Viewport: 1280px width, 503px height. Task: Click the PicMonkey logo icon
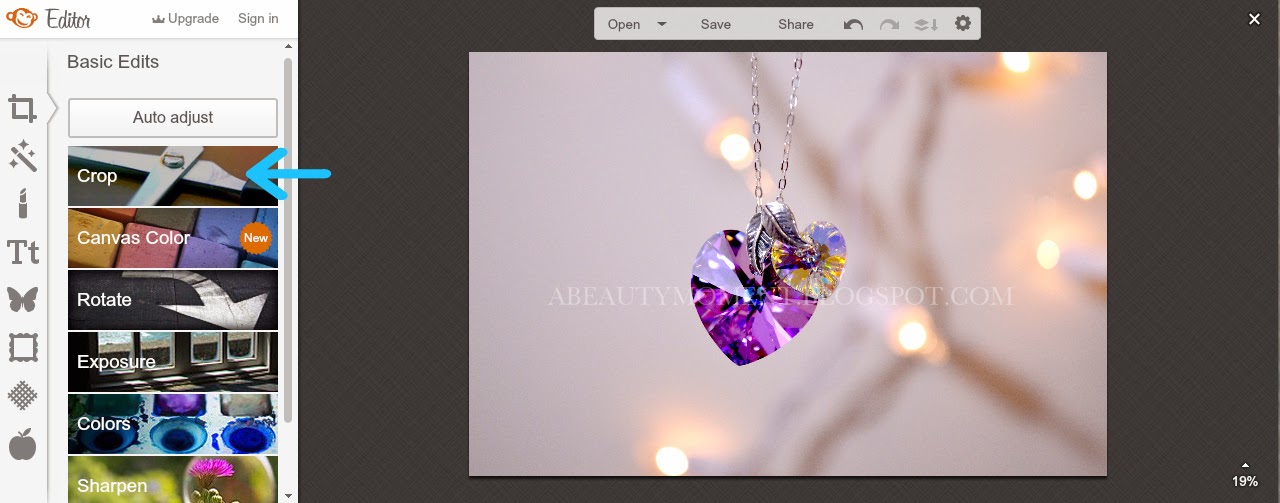point(21,19)
